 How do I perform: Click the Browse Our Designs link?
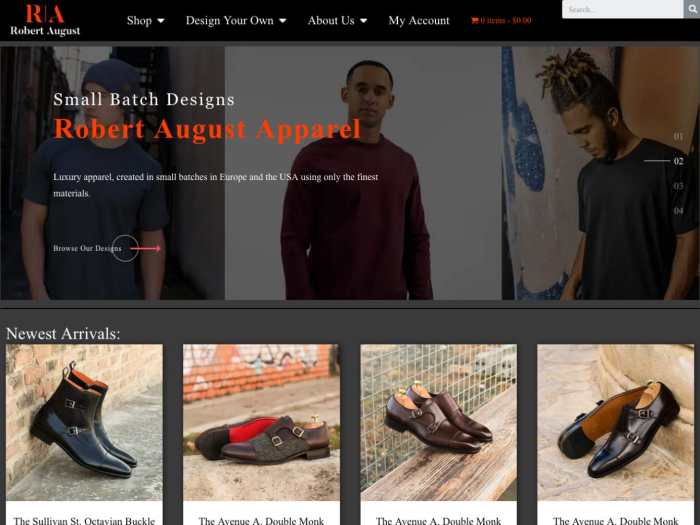pos(87,248)
